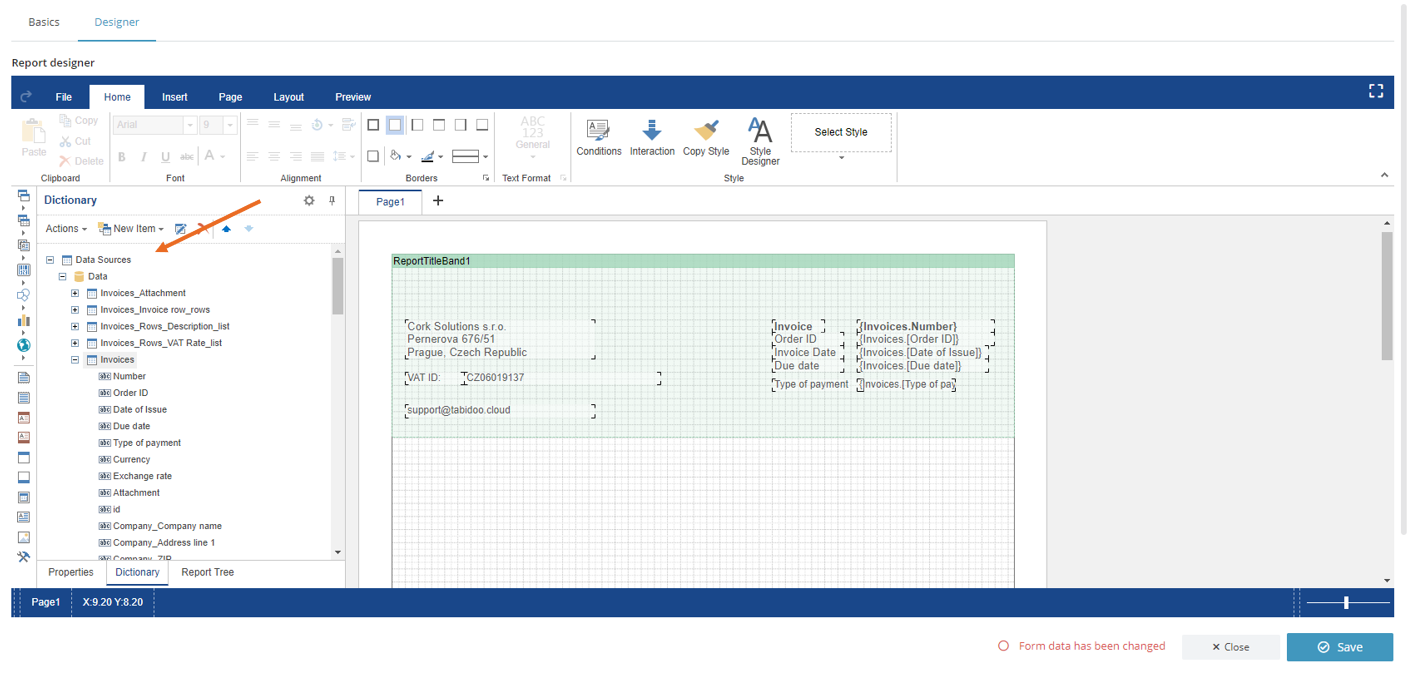Toggle all borders option
This screenshot has width=1421, height=674.
click(373, 125)
